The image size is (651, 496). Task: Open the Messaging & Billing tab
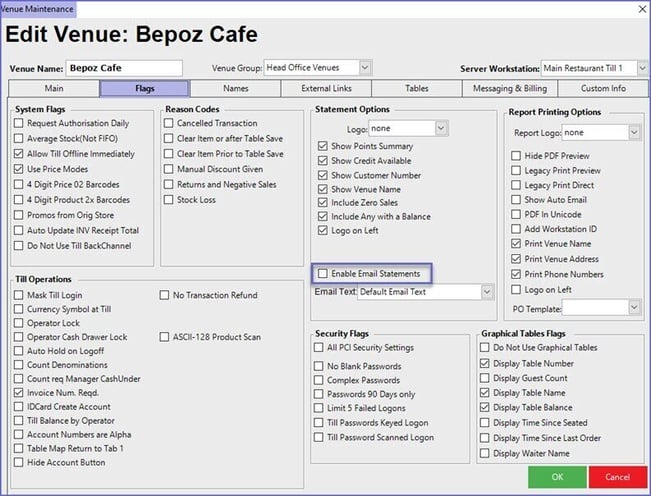[x=513, y=88]
